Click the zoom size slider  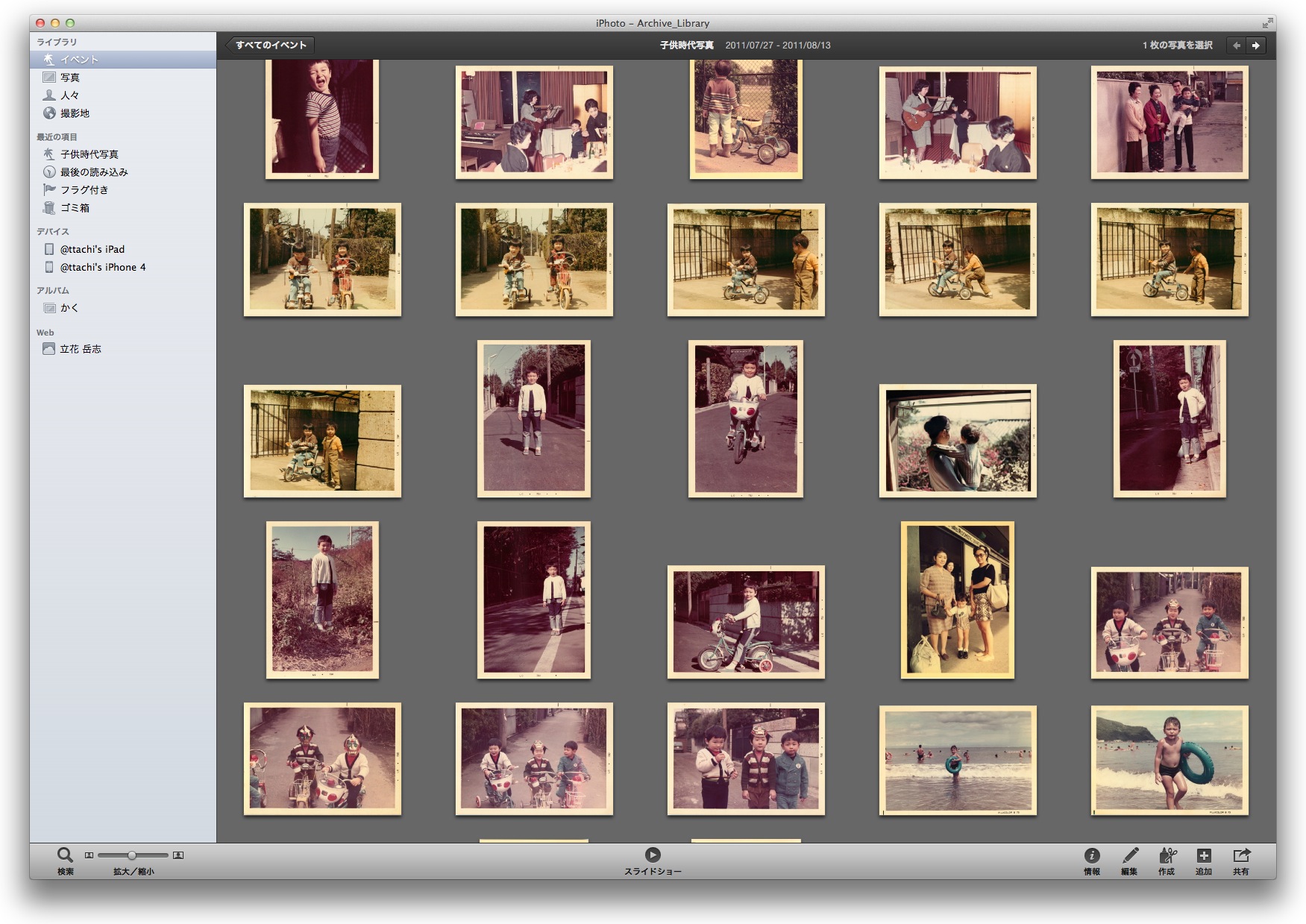click(132, 855)
